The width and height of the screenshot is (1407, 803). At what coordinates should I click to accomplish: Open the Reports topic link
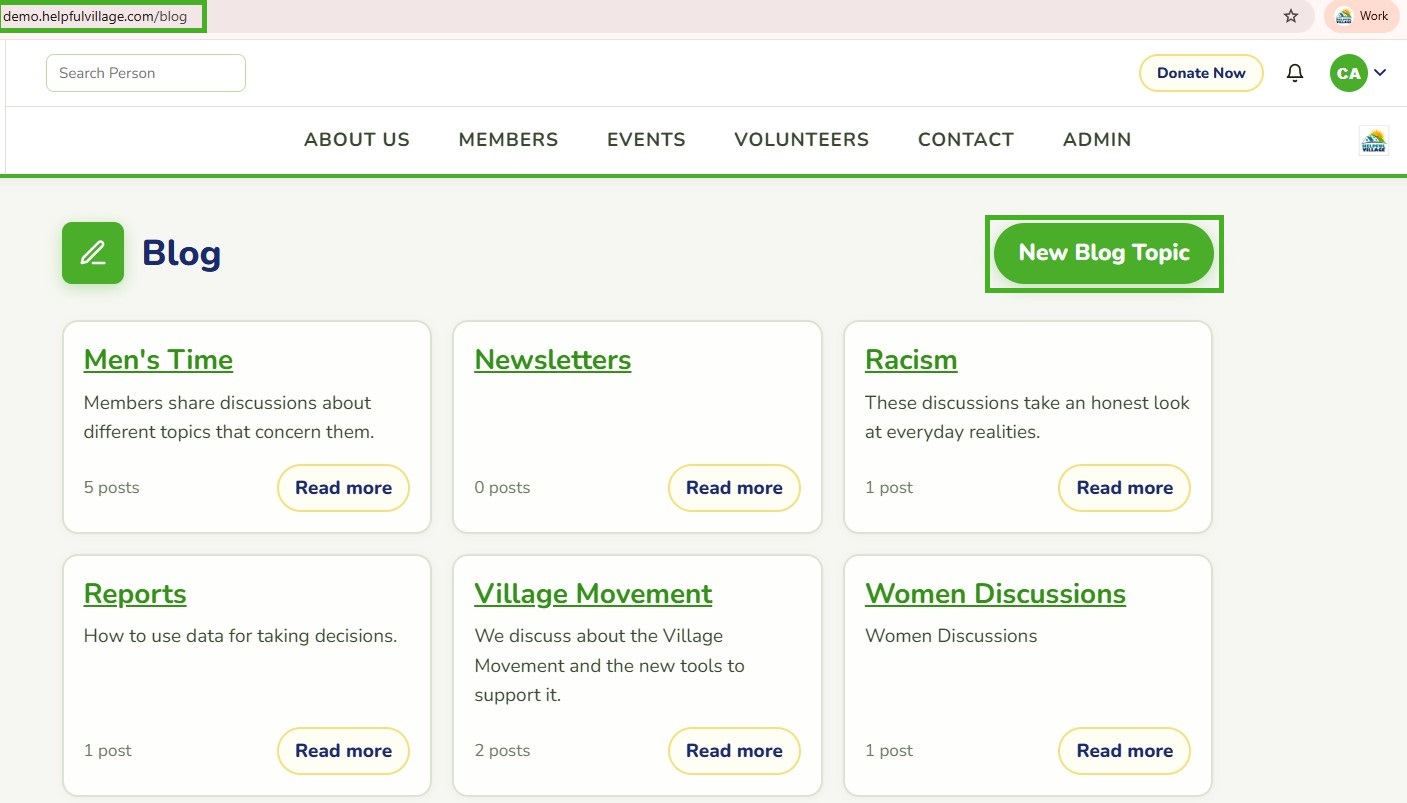tap(135, 594)
